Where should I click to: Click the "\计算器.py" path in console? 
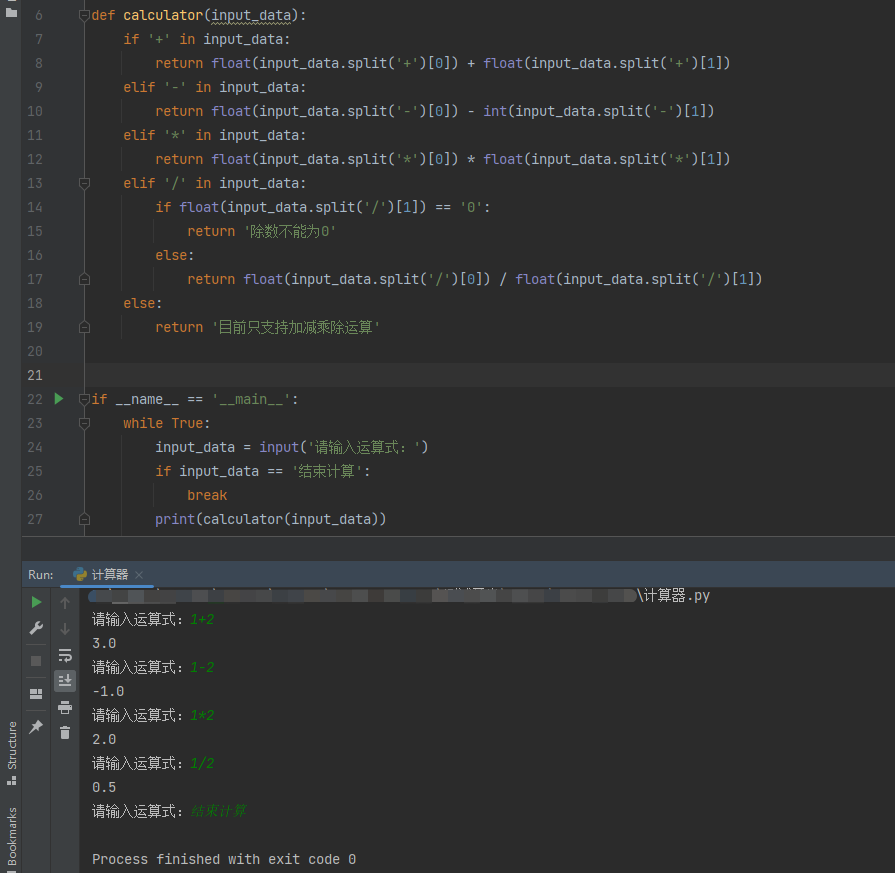pyautogui.click(x=674, y=596)
